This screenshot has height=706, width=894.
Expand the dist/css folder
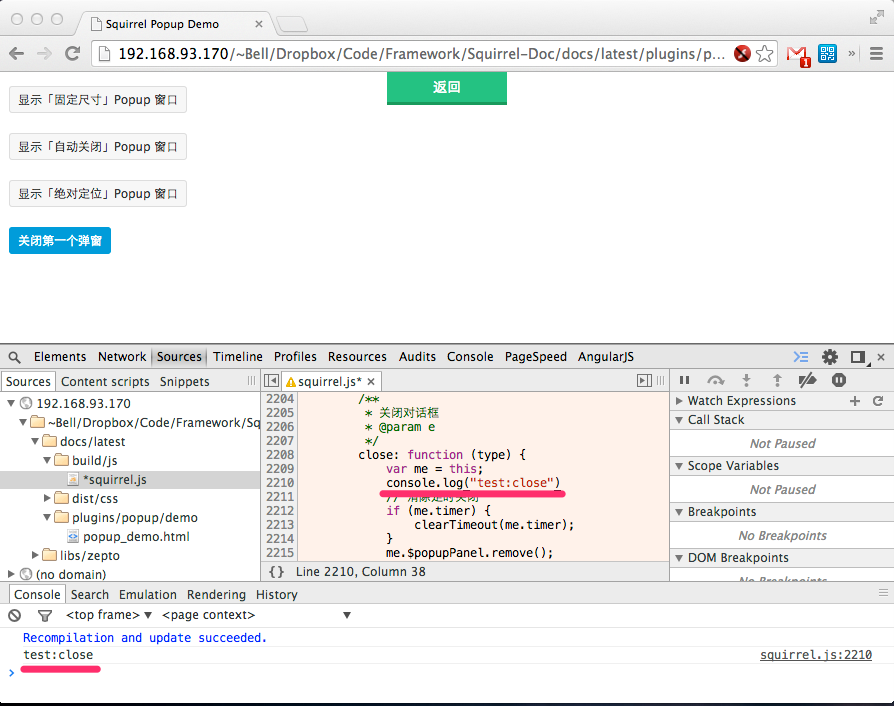click(47, 498)
